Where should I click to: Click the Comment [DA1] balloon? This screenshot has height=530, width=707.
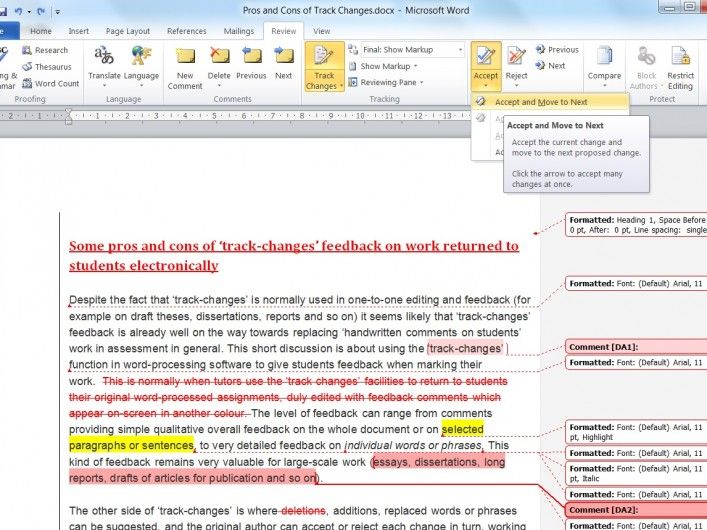(634, 347)
